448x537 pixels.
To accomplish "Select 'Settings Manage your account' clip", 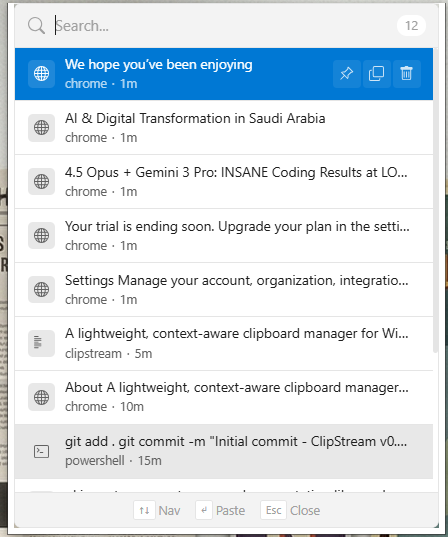I will (x=224, y=289).
